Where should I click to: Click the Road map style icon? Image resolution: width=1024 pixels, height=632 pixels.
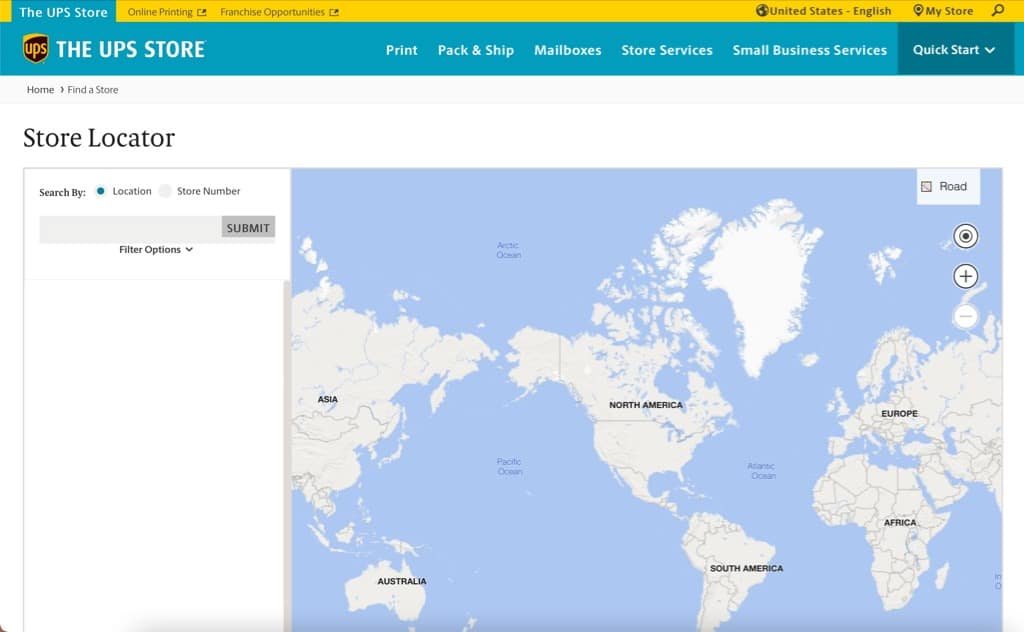click(x=926, y=187)
